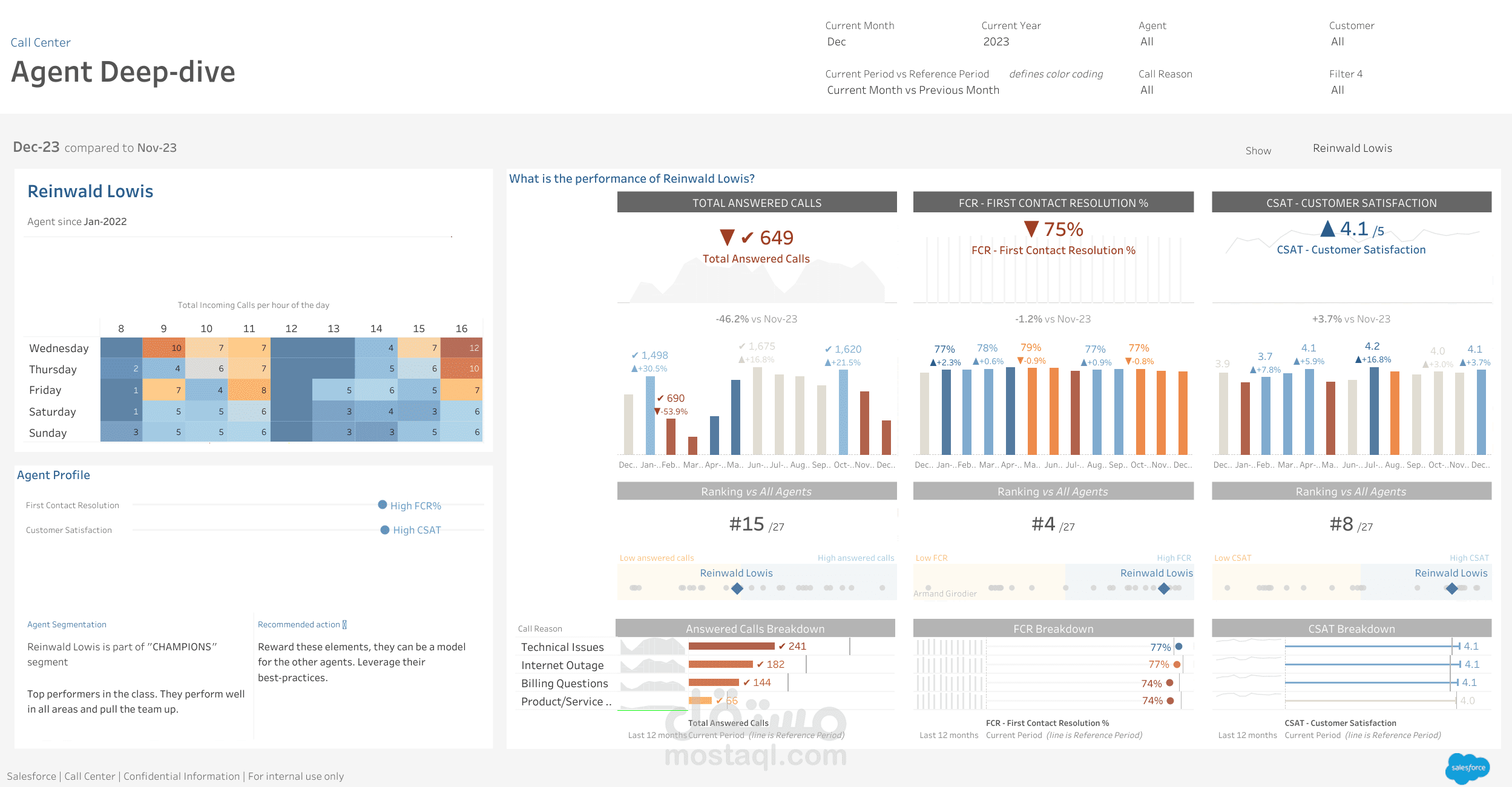Click the Technical Issues 241 answered bar

coord(731,646)
